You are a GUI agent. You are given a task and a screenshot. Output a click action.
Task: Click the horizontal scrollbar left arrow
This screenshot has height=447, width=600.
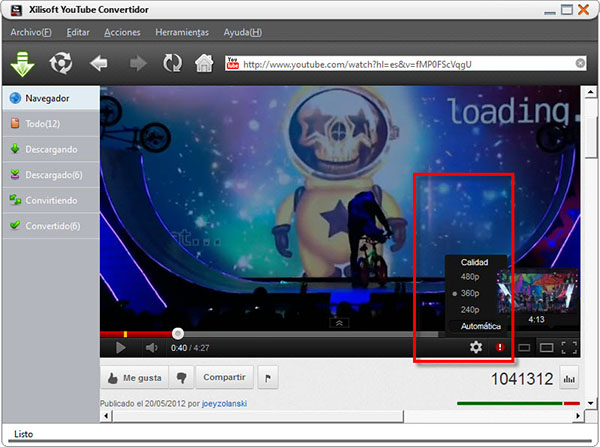[x=106, y=416]
